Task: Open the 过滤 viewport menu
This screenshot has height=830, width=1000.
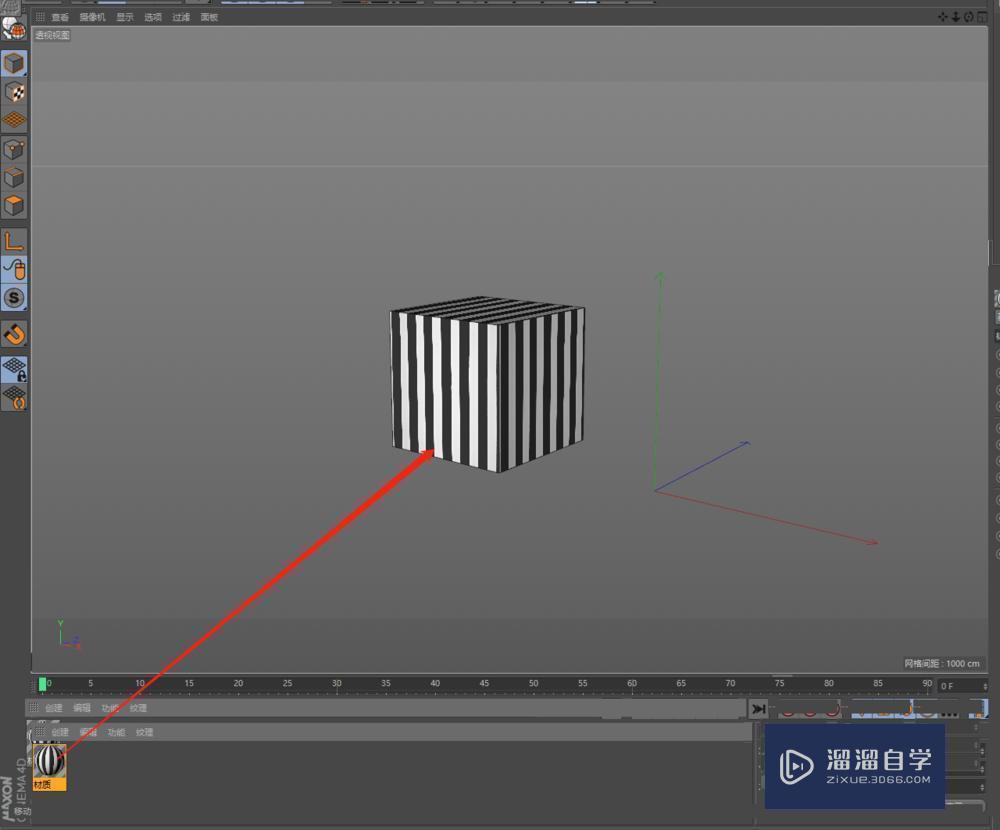Action: pyautogui.click(x=181, y=17)
